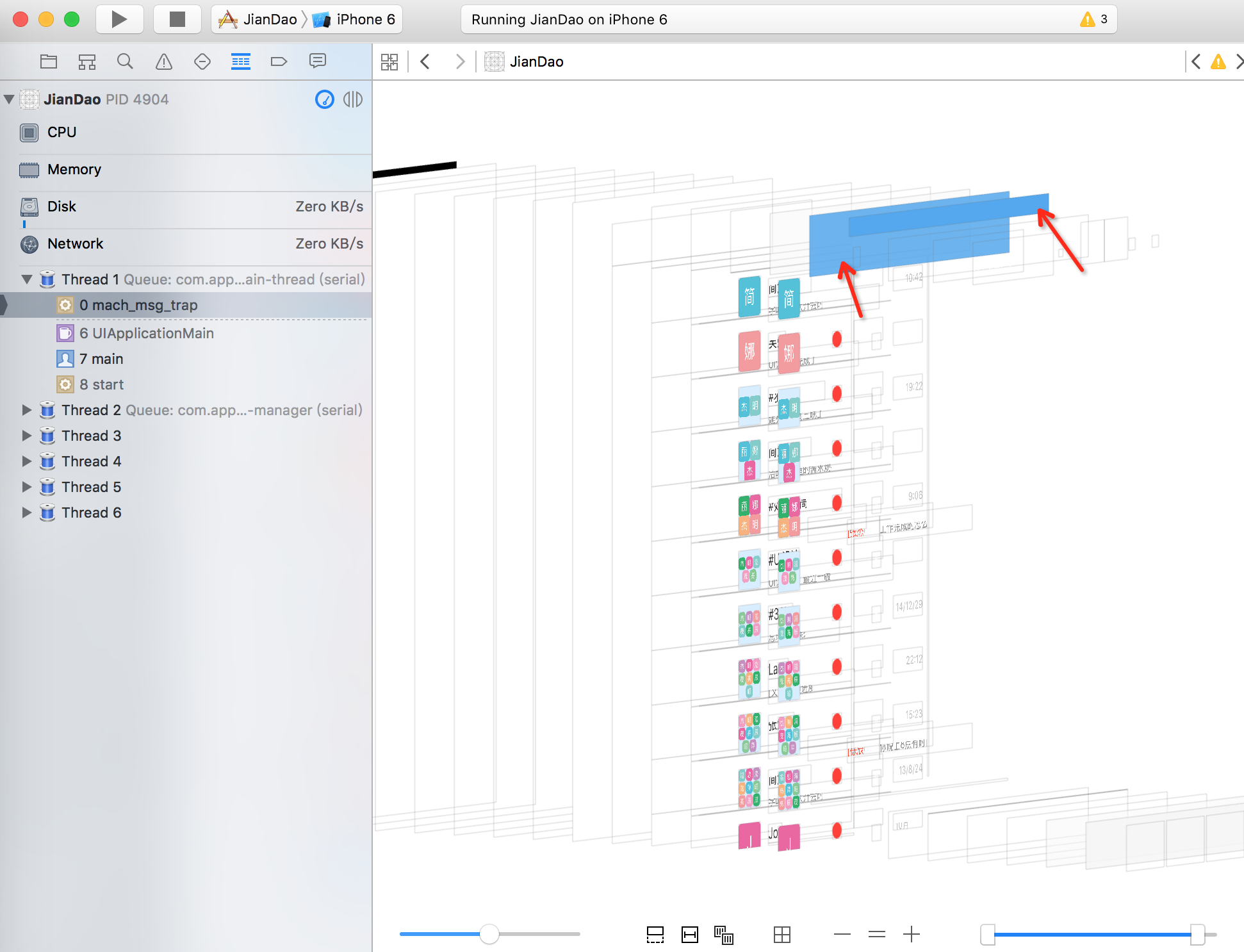
Task: Open the Find navigator magnifier
Action: click(125, 62)
